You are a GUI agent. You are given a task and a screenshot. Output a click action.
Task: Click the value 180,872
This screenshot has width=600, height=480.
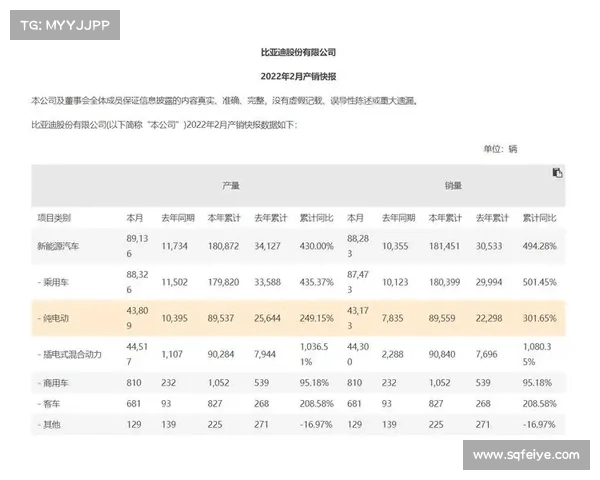click(223, 246)
